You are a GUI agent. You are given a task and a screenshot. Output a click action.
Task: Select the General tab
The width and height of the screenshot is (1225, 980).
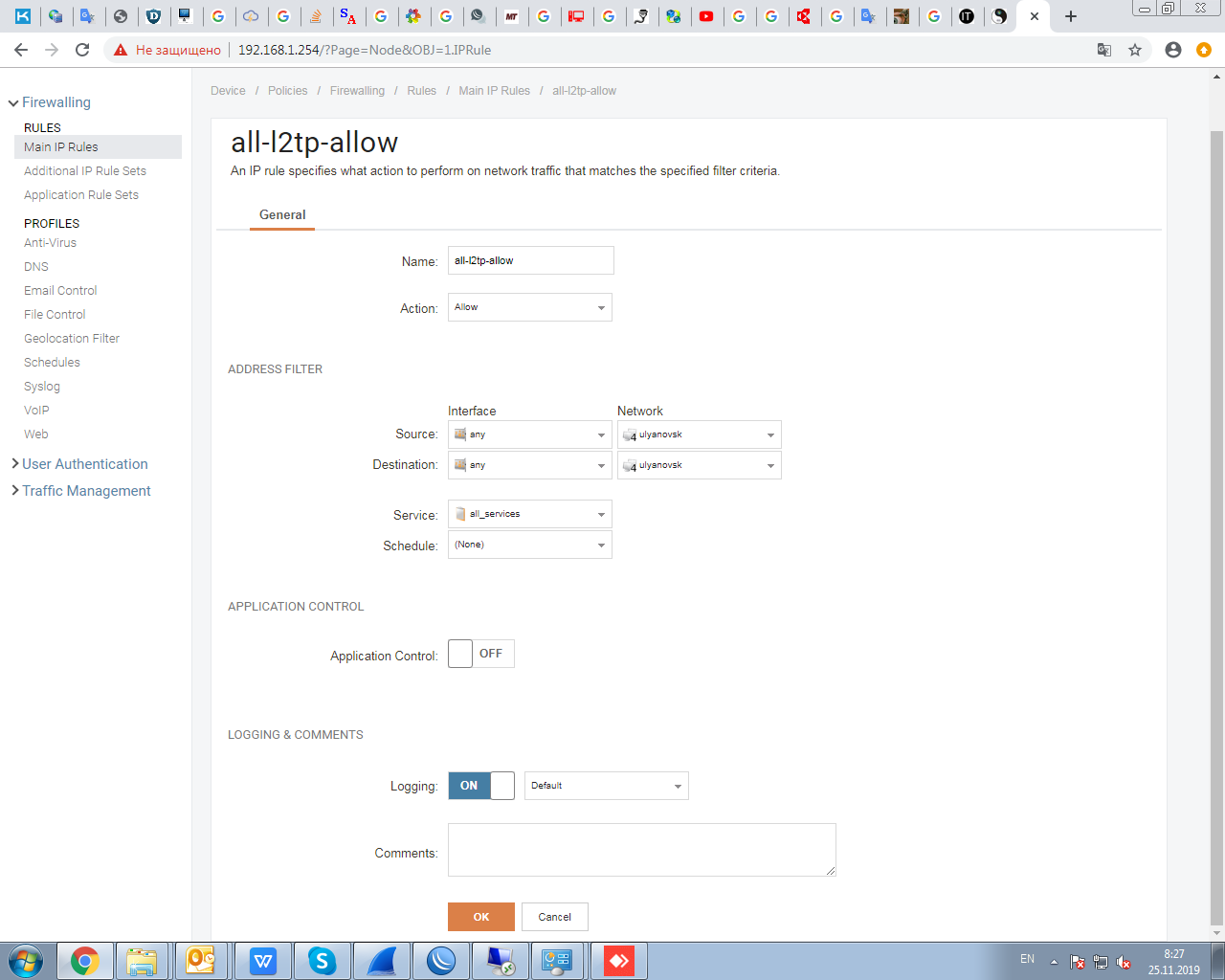tap(282, 215)
